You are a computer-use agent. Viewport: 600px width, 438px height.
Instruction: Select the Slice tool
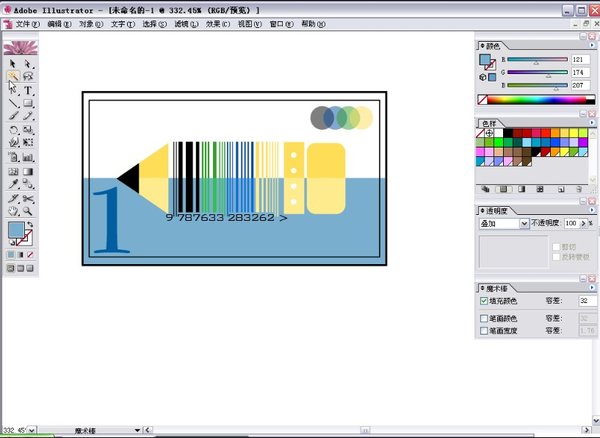pos(13,198)
